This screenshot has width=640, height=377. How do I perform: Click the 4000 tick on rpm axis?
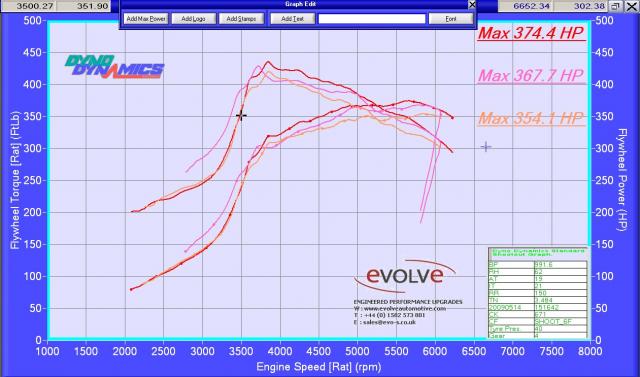(280, 351)
